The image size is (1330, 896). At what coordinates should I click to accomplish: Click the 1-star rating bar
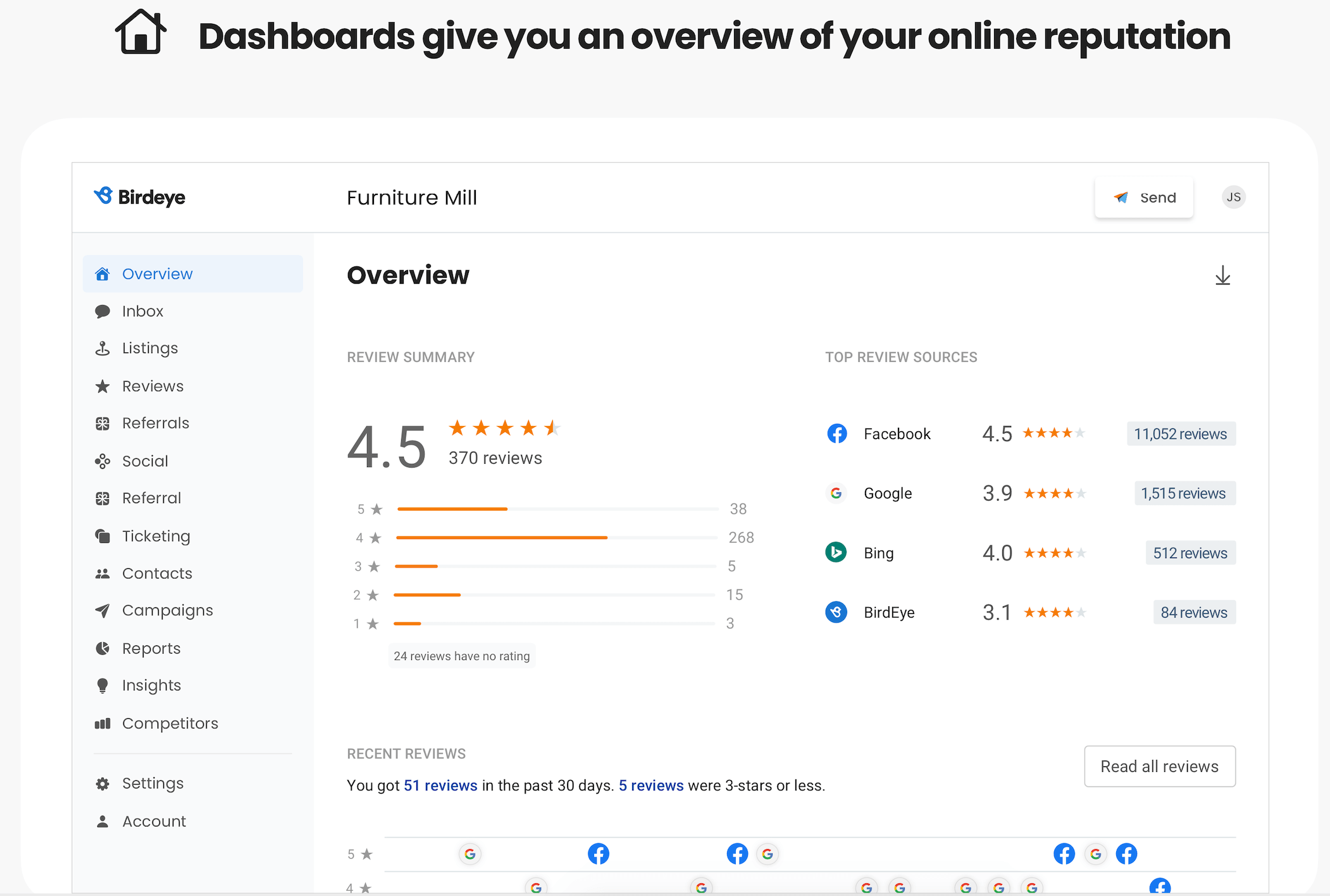click(554, 623)
